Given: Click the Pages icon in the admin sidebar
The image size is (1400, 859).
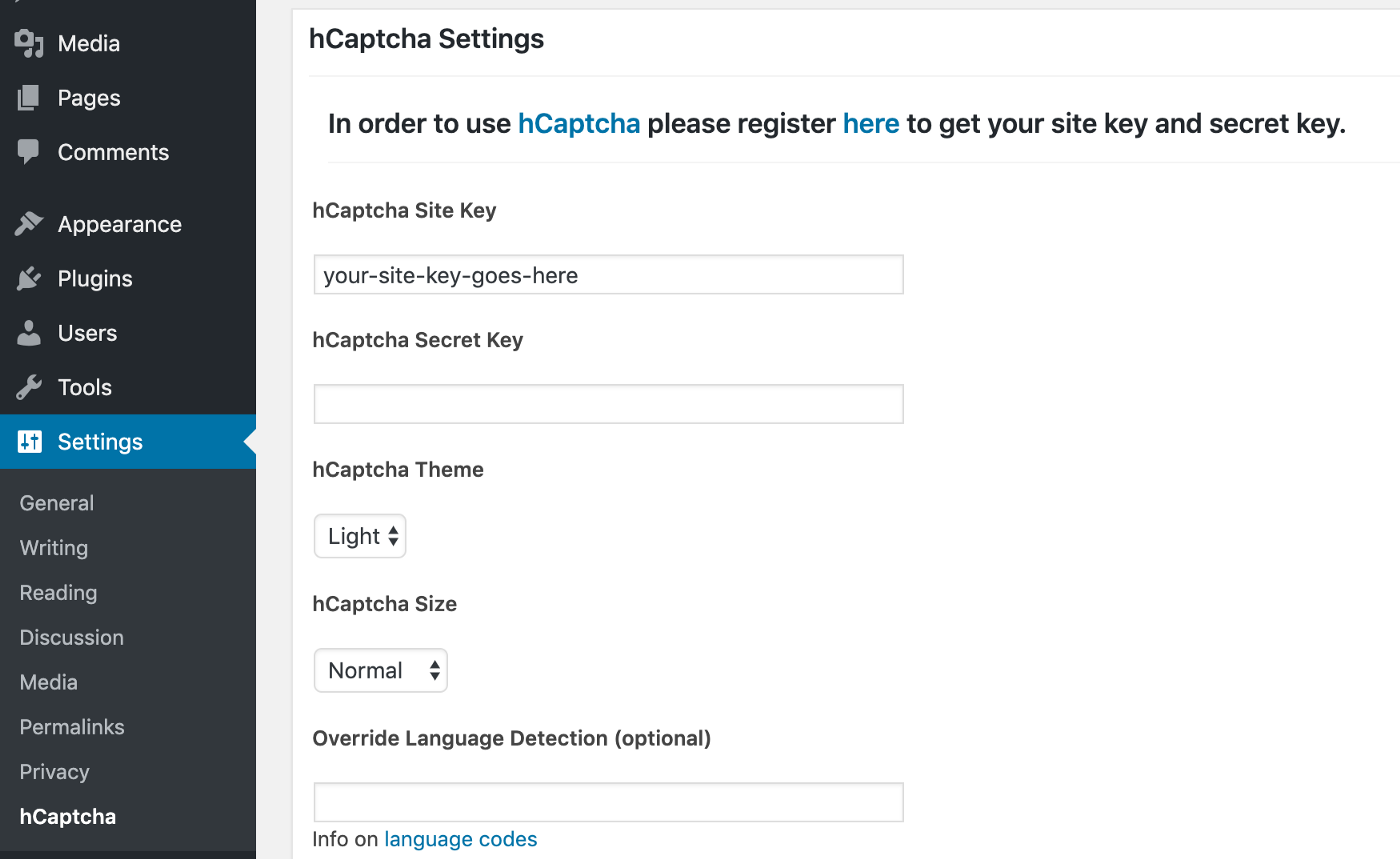Looking at the screenshot, I should point(27,97).
